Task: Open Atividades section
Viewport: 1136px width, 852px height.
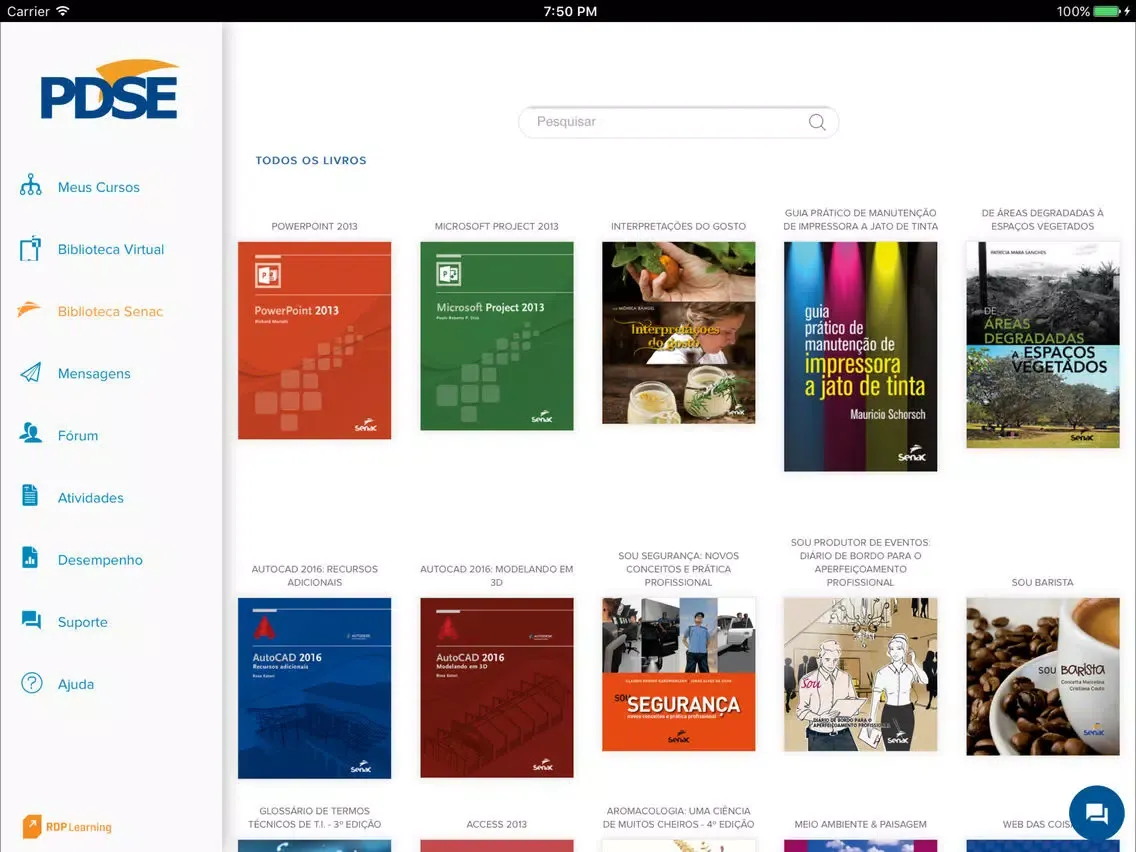Action: [x=91, y=498]
